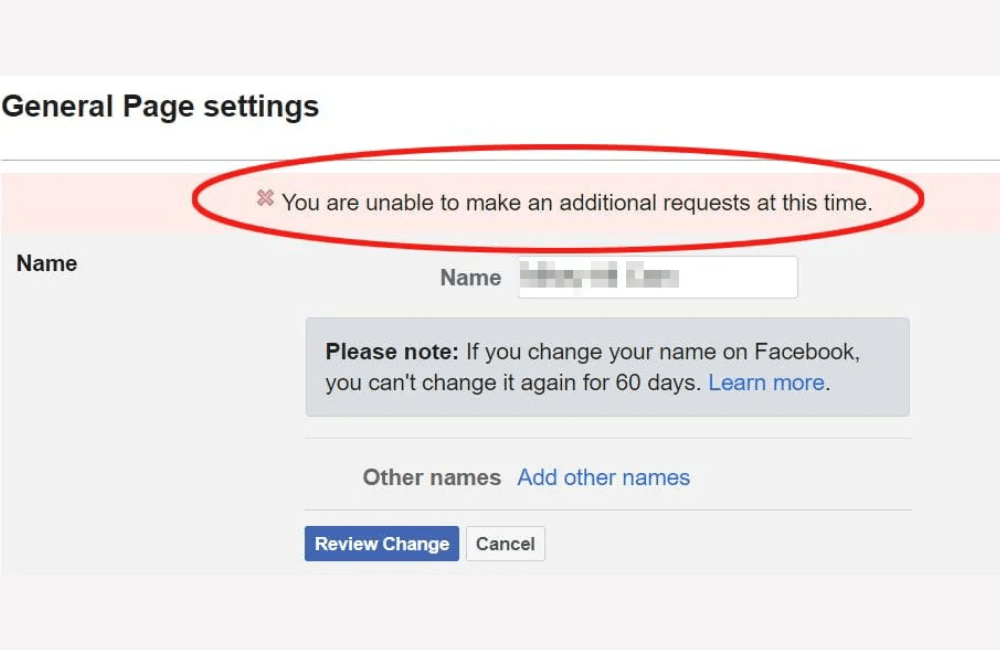Focus the Name text input field
Image resolution: width=1000 pixels, height=650 pixels.
pyautogui.click(x=740, y=277)
